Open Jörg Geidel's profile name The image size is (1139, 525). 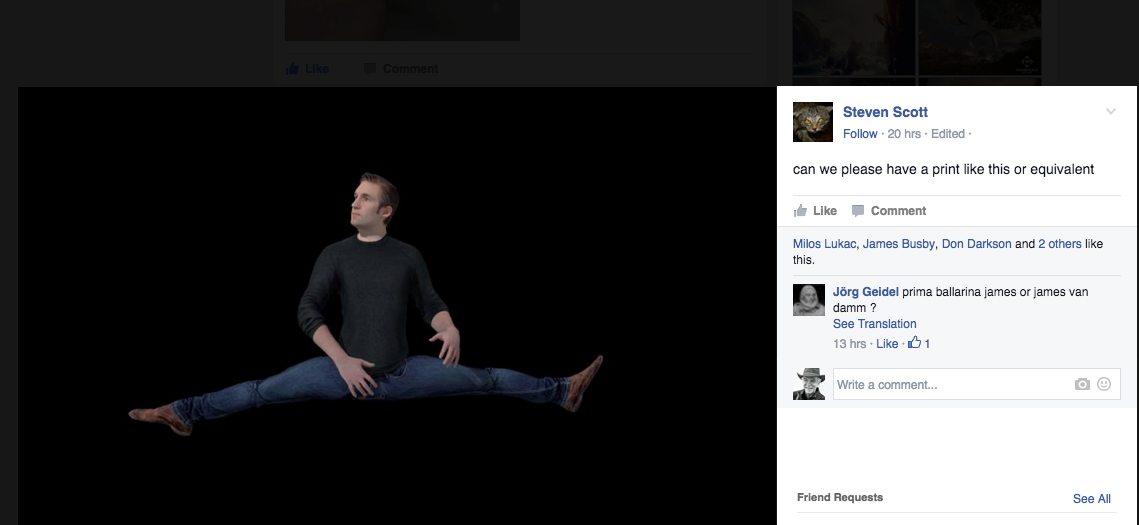click(x=865, y=292)
